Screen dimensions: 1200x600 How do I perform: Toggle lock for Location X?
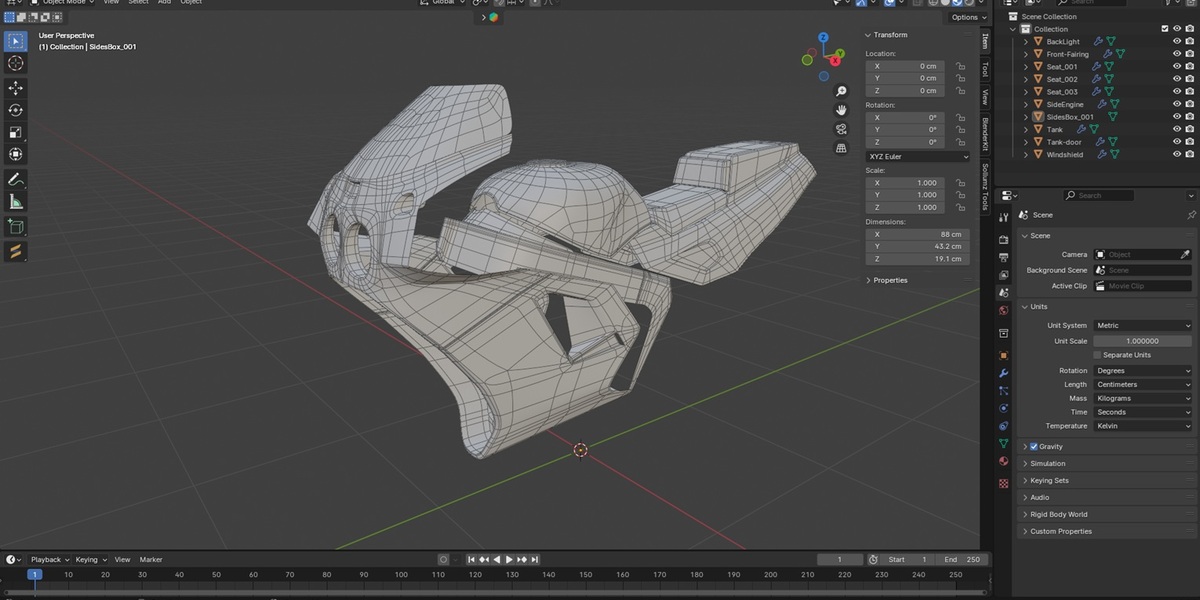pyautogui.click(x=960, y=66)
